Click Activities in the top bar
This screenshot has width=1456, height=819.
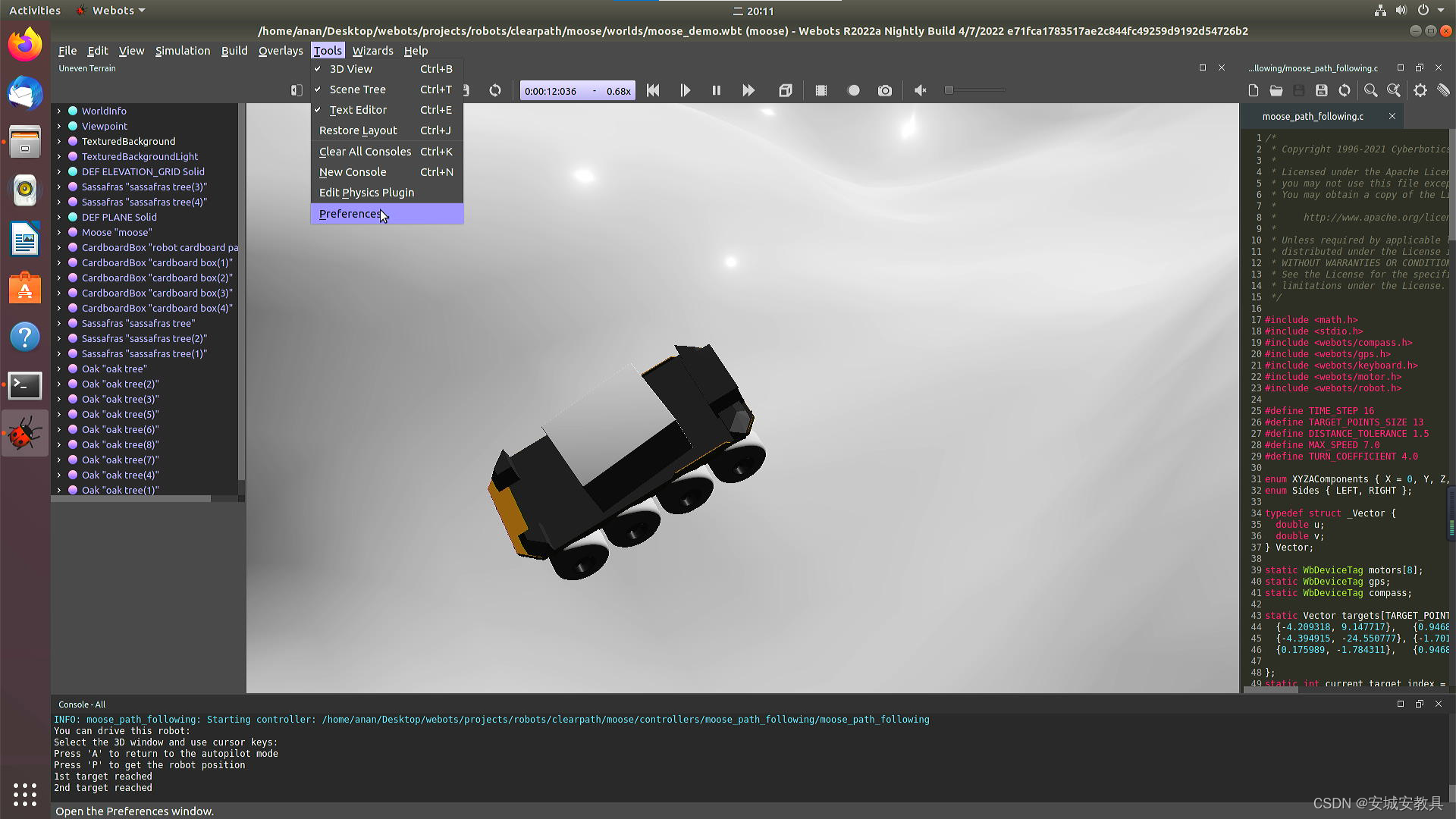click(35, 11)
